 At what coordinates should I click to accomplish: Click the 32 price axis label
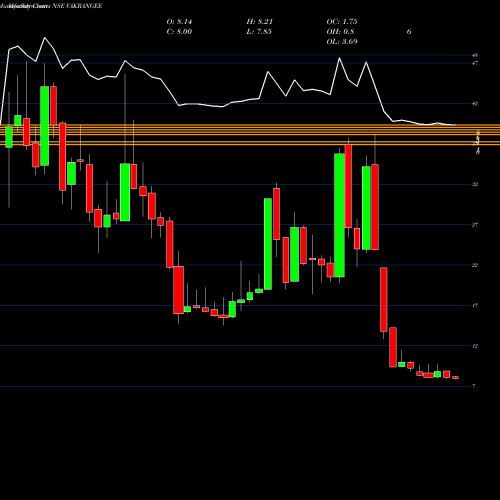(475, 184)
